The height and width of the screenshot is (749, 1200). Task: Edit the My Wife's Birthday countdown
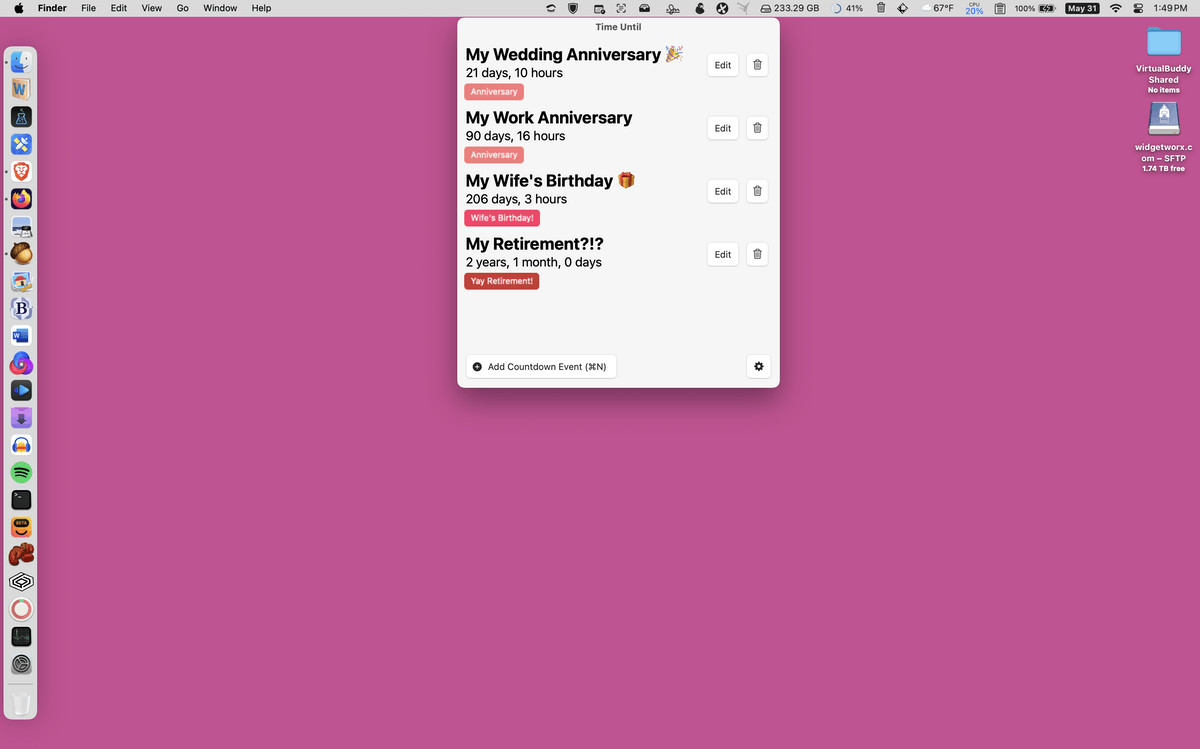pos(723,191)
